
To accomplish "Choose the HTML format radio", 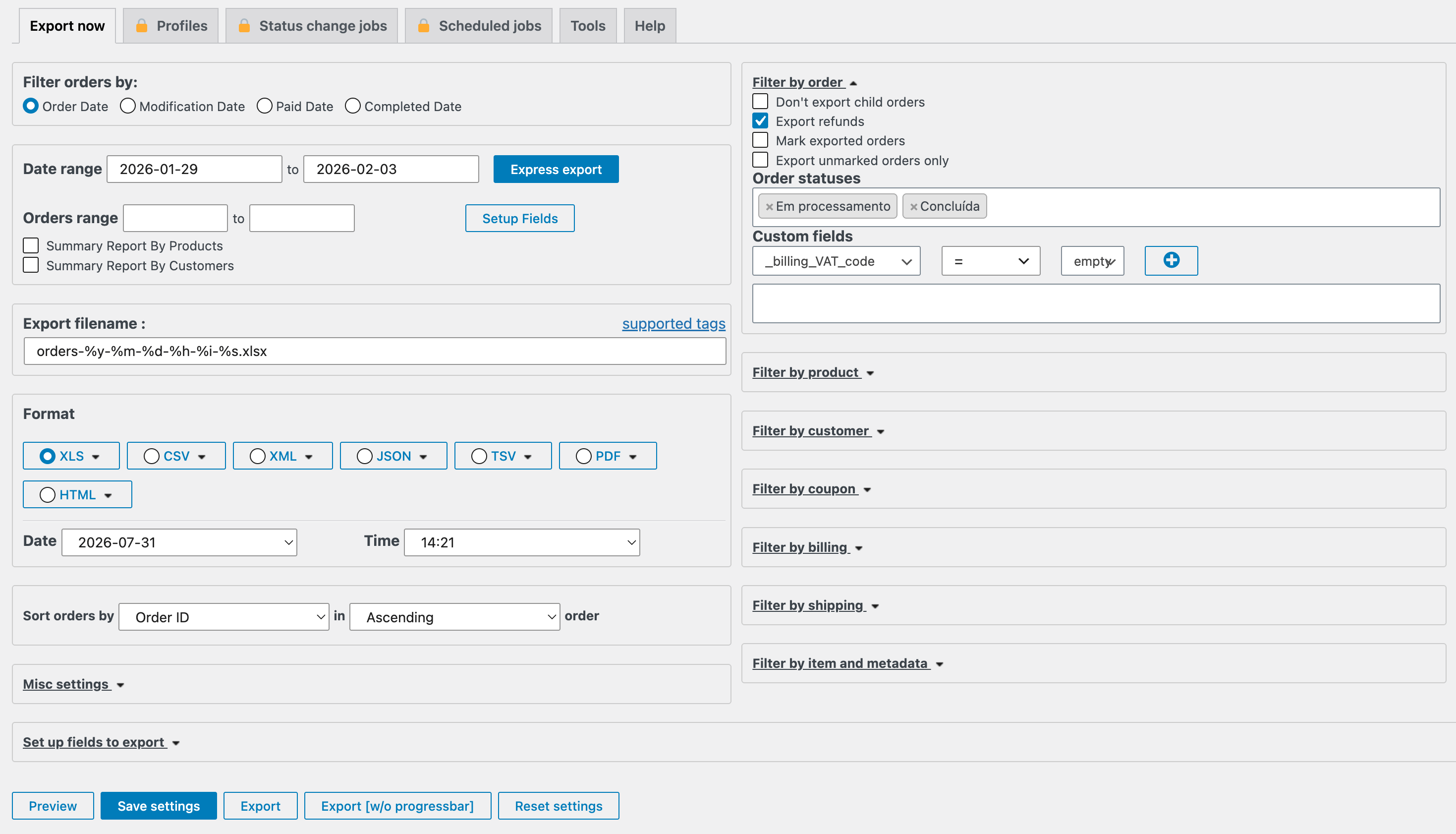I will click(x=48, y=495).
